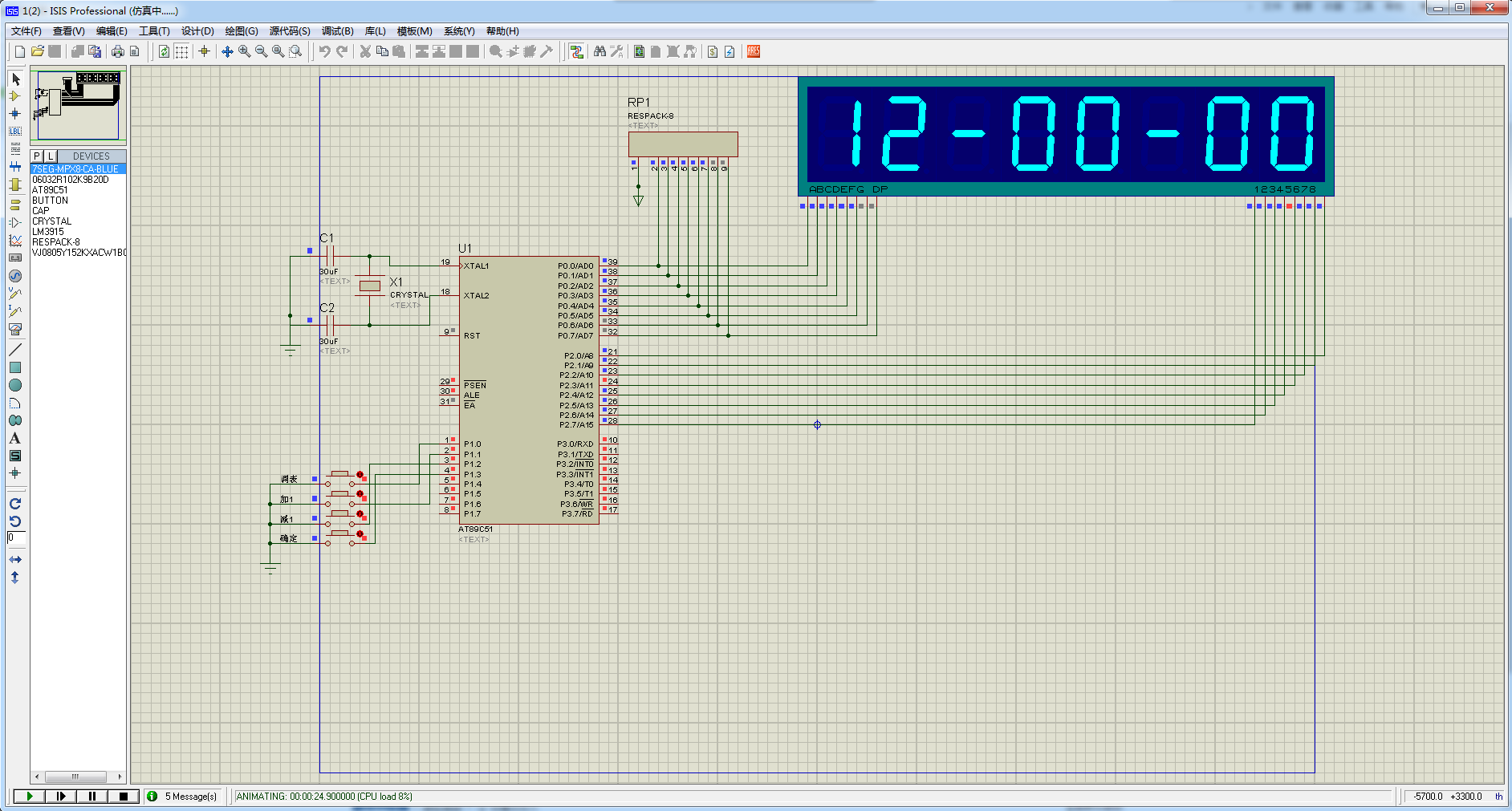The height and width of the screenshot is (811, 1512).
Task: Latch the 调表 push button red dot
Action: pos(360,475)
